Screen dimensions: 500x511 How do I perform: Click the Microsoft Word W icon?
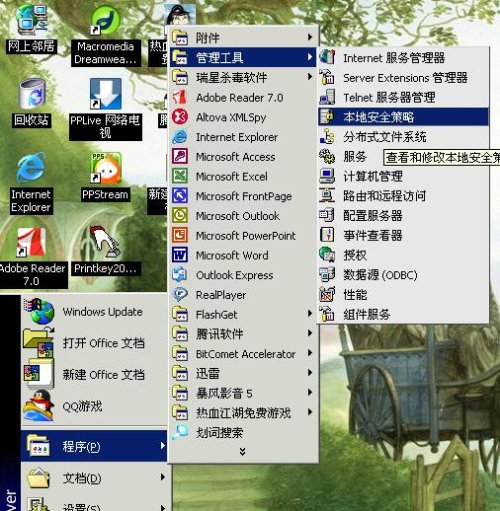click(x=180, y=255)
